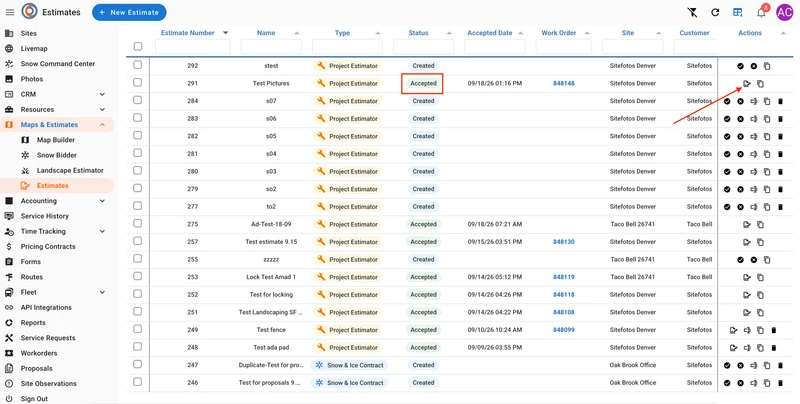Open the notifications bell
800x404 pixels.
[761, 13]
